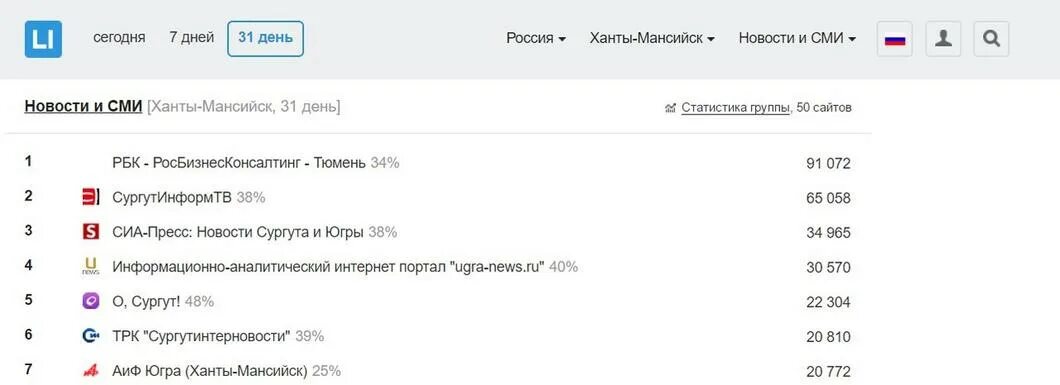Click the user profile icon button
Image resolution: width=1060 pixels, height=385 pixels.
pyautogui.click(x=943, y=39)
